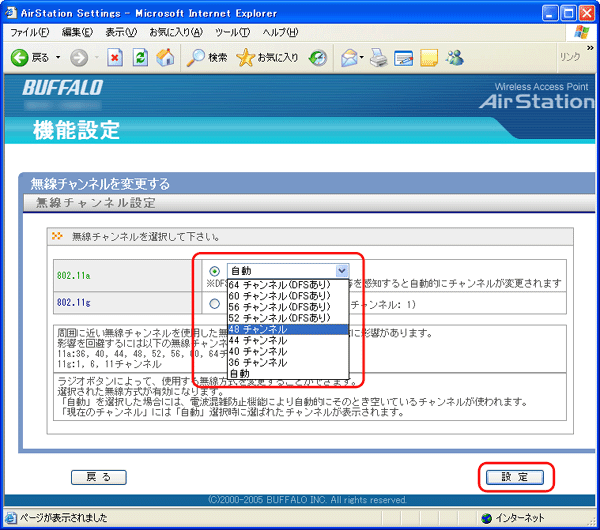Refresh the page with the Refresh icon
The width and height of the screenshot is (600, 530).
141,57
